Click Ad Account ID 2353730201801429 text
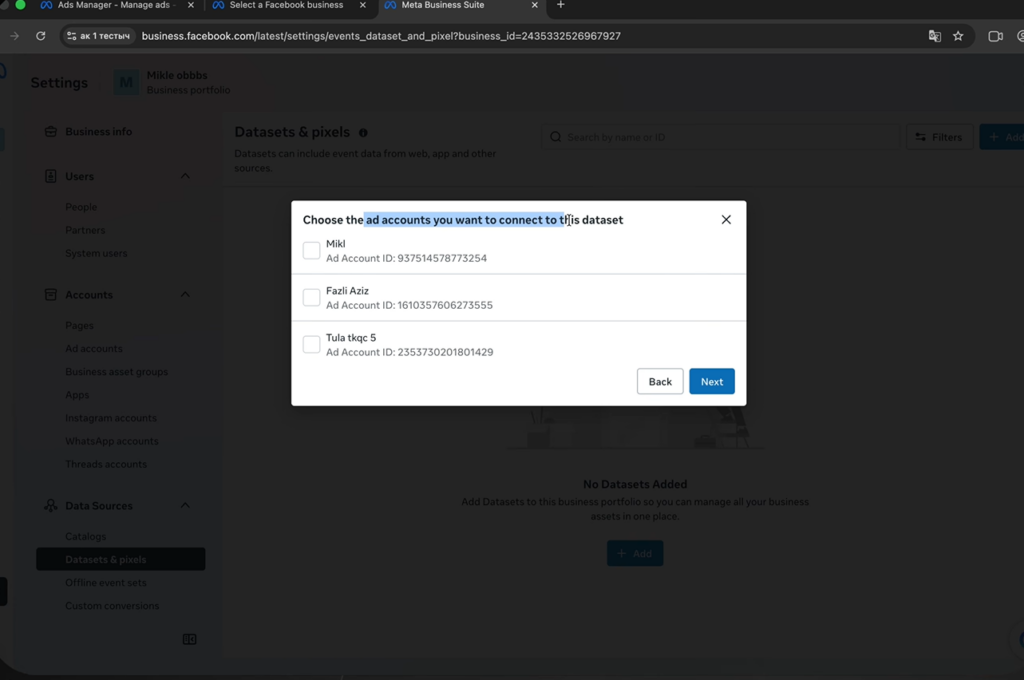1024x680 pixels. pos(409,352)
